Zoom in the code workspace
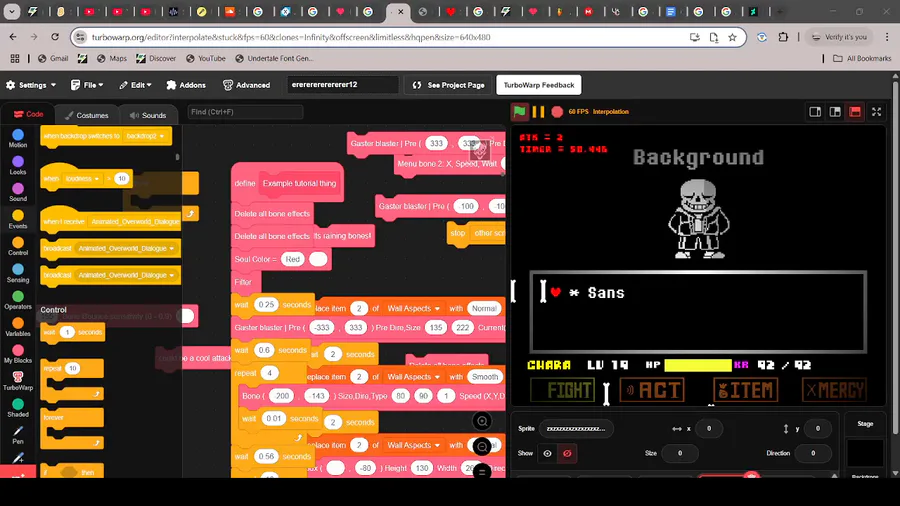Screen dimensions: 900x506 (x=482, y=422)
